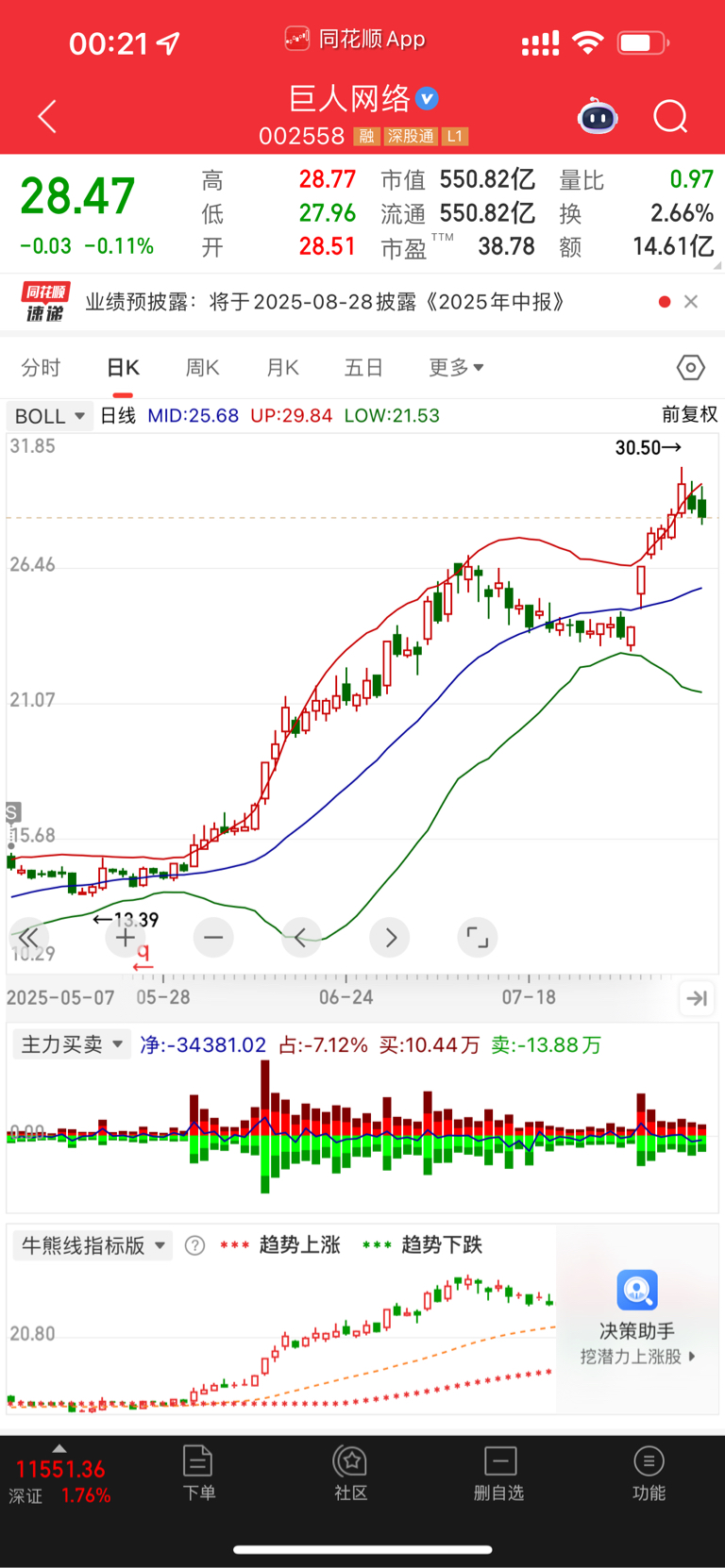This screenshot has width=725, height=1568.
Task: Zoom out the chart with the minus button
Action: (213, 938)
